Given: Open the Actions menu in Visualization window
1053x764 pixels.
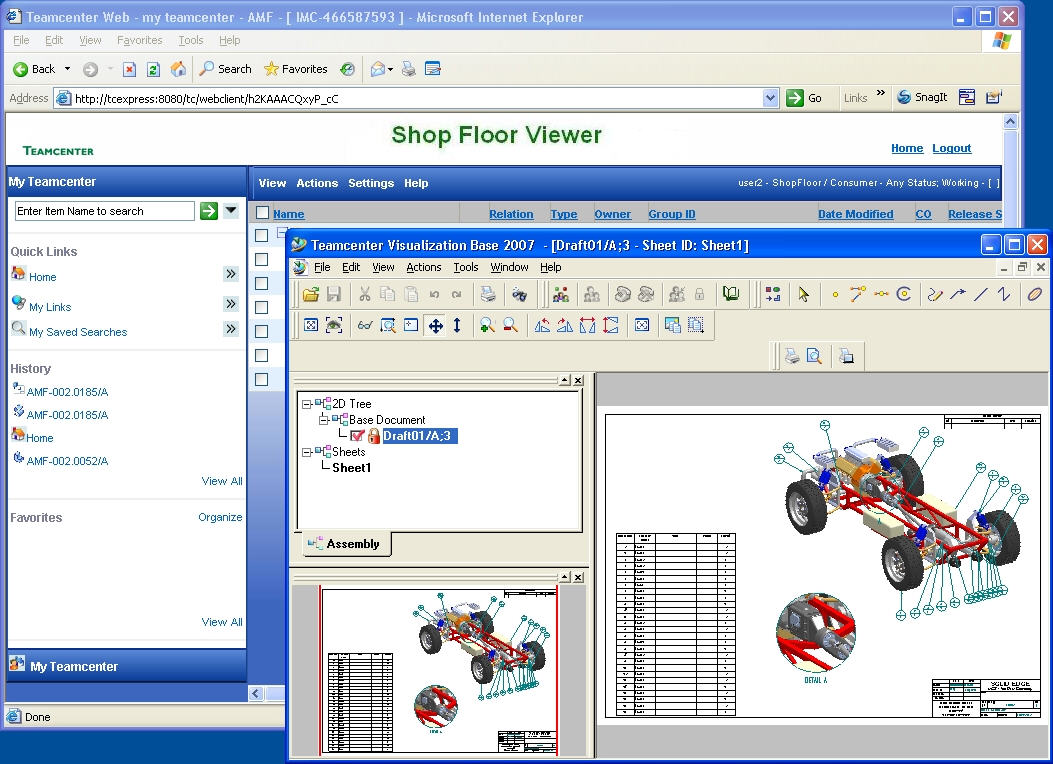Looking at the screenshot, I should click(424, 267).
